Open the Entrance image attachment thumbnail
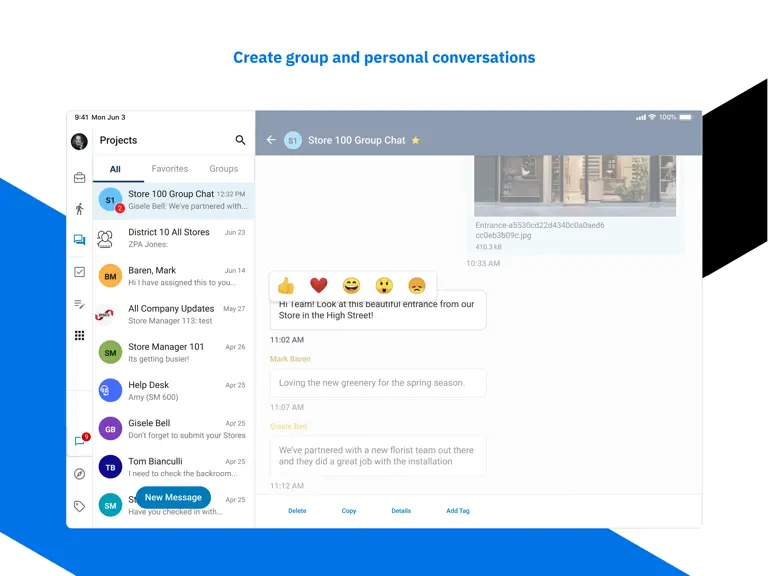The height and width of the screenshot is (576, 768). point(575,186)
